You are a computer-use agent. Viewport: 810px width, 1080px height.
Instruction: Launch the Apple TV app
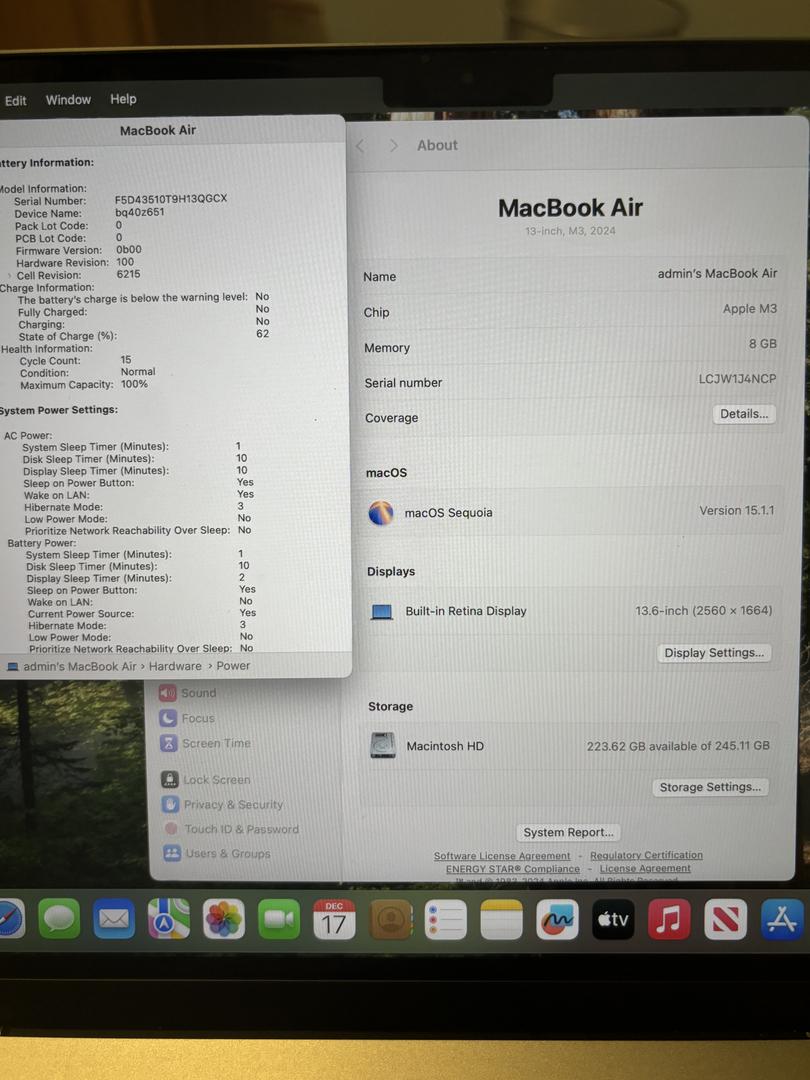click(x=613, y=919)
